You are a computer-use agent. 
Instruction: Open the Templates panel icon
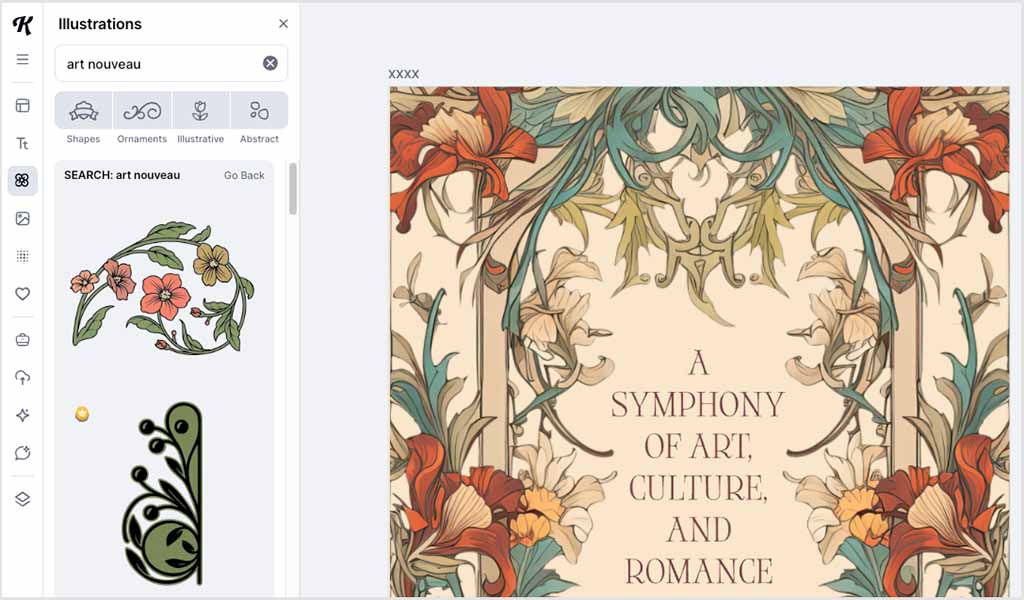22,105
